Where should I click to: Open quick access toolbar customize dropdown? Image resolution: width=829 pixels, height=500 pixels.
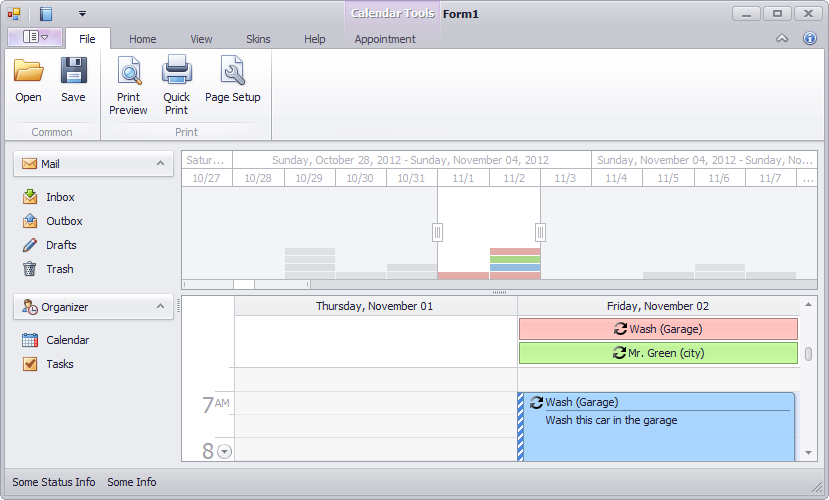click(x=82, y=14)
